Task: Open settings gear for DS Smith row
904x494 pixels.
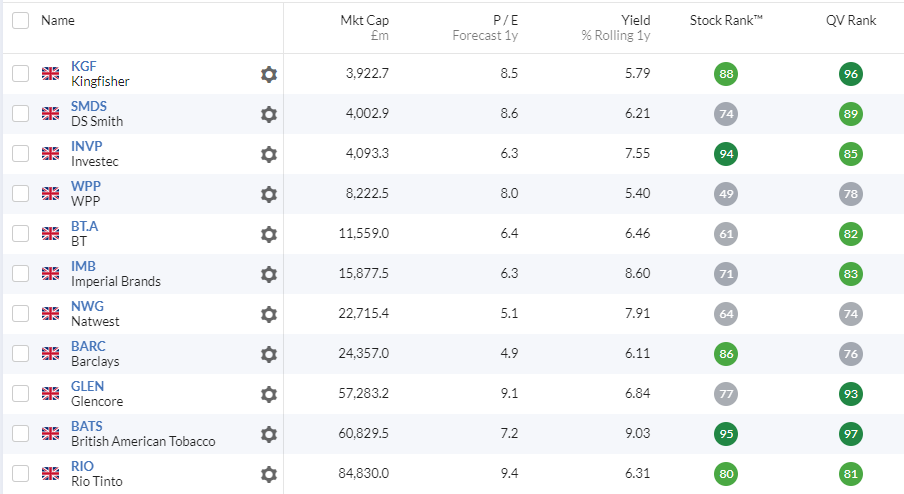Action: tap(269, 114)
